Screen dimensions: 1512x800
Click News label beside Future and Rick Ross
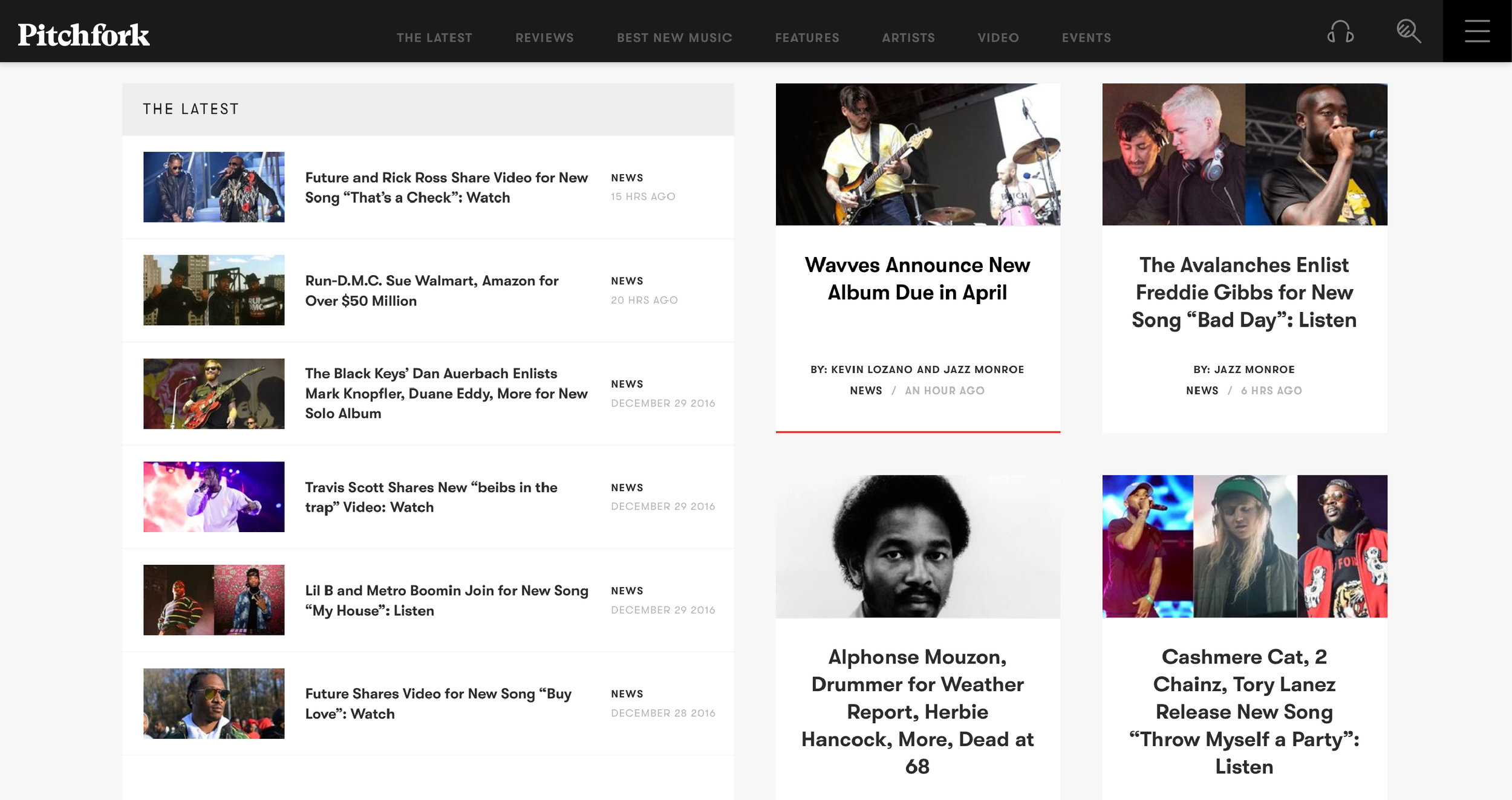pyautogui.click(x=627, y=178)
